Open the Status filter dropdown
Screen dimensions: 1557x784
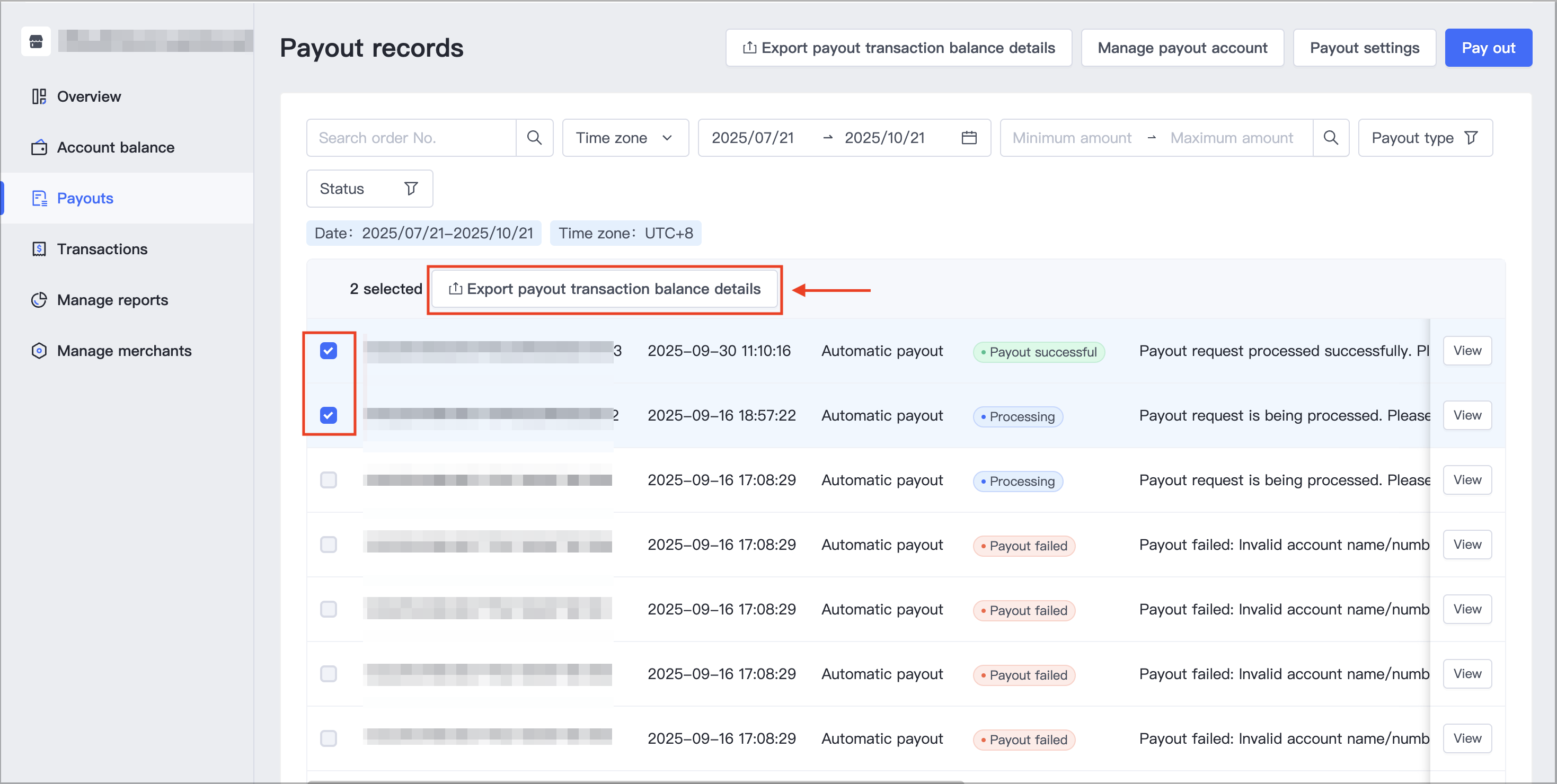coord(369,189)
